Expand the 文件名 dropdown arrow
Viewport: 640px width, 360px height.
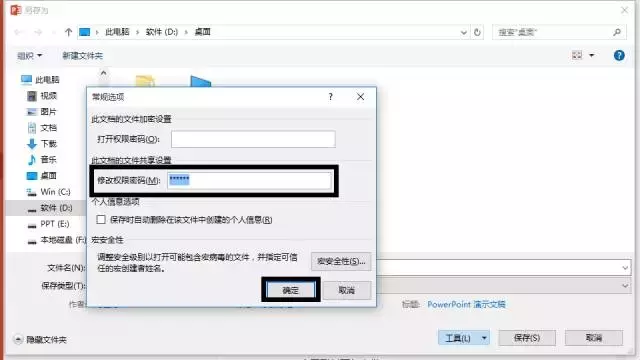click(625, 268)
